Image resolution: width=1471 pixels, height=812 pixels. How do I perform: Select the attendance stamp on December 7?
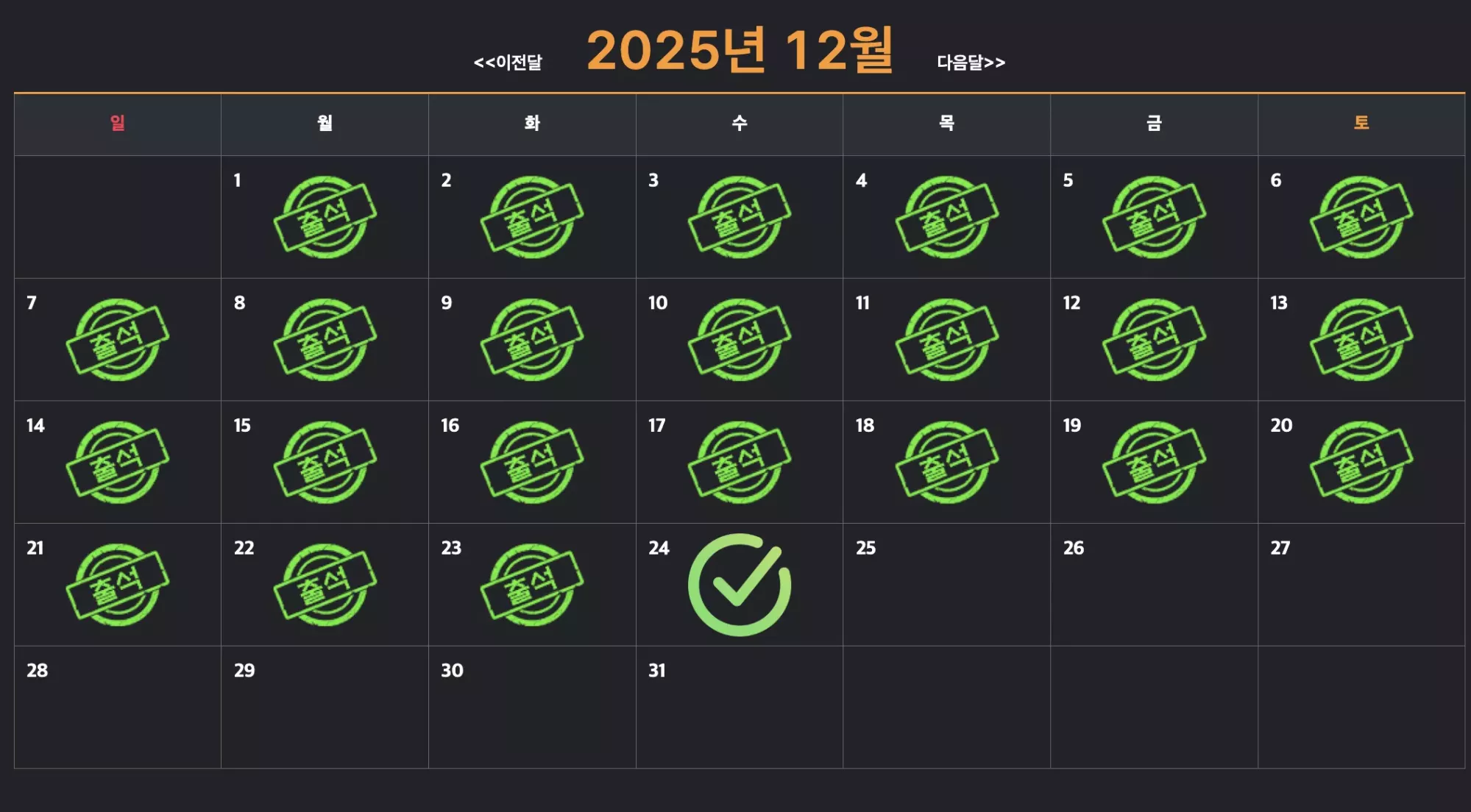118,340
